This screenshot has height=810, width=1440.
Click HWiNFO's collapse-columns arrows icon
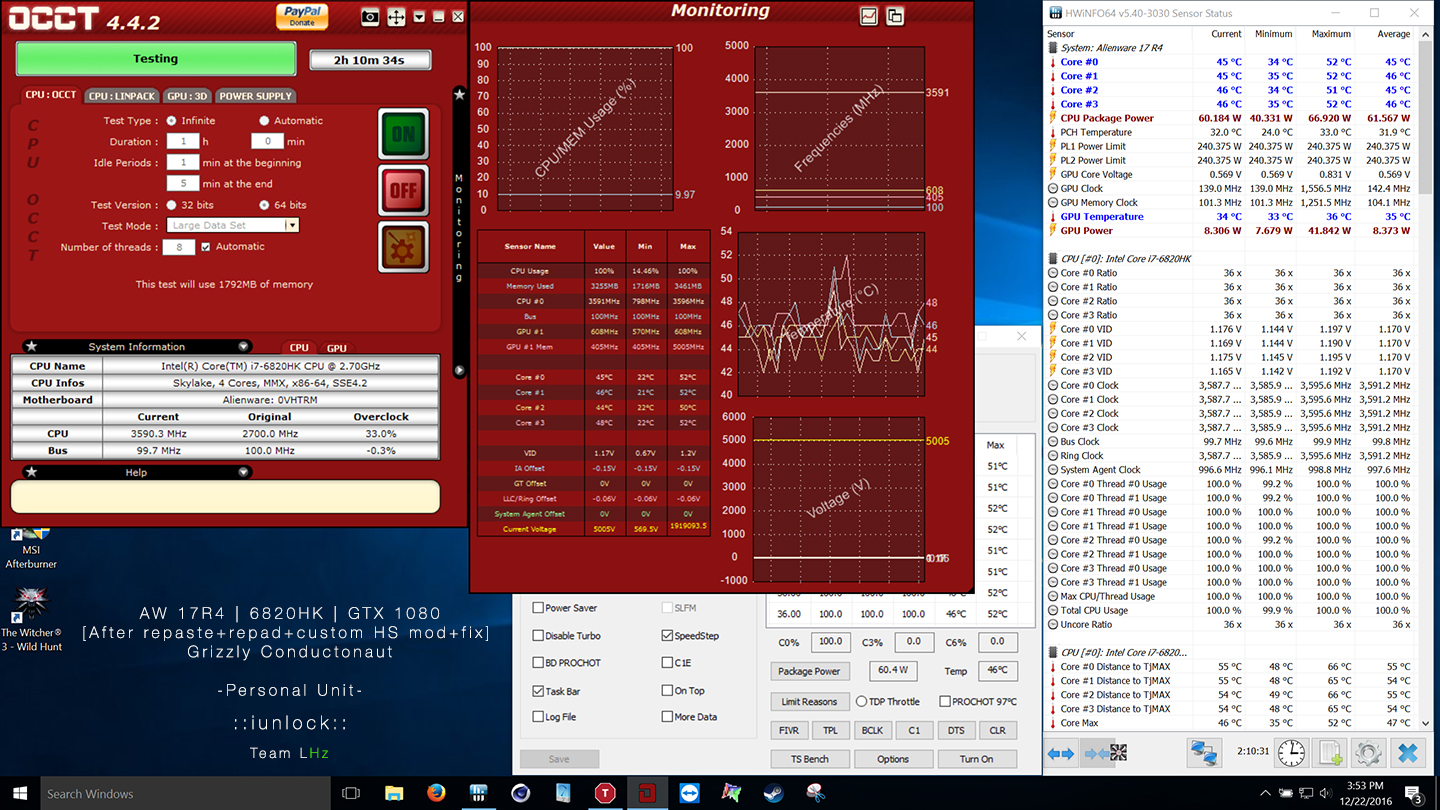tap(1106, 753)
